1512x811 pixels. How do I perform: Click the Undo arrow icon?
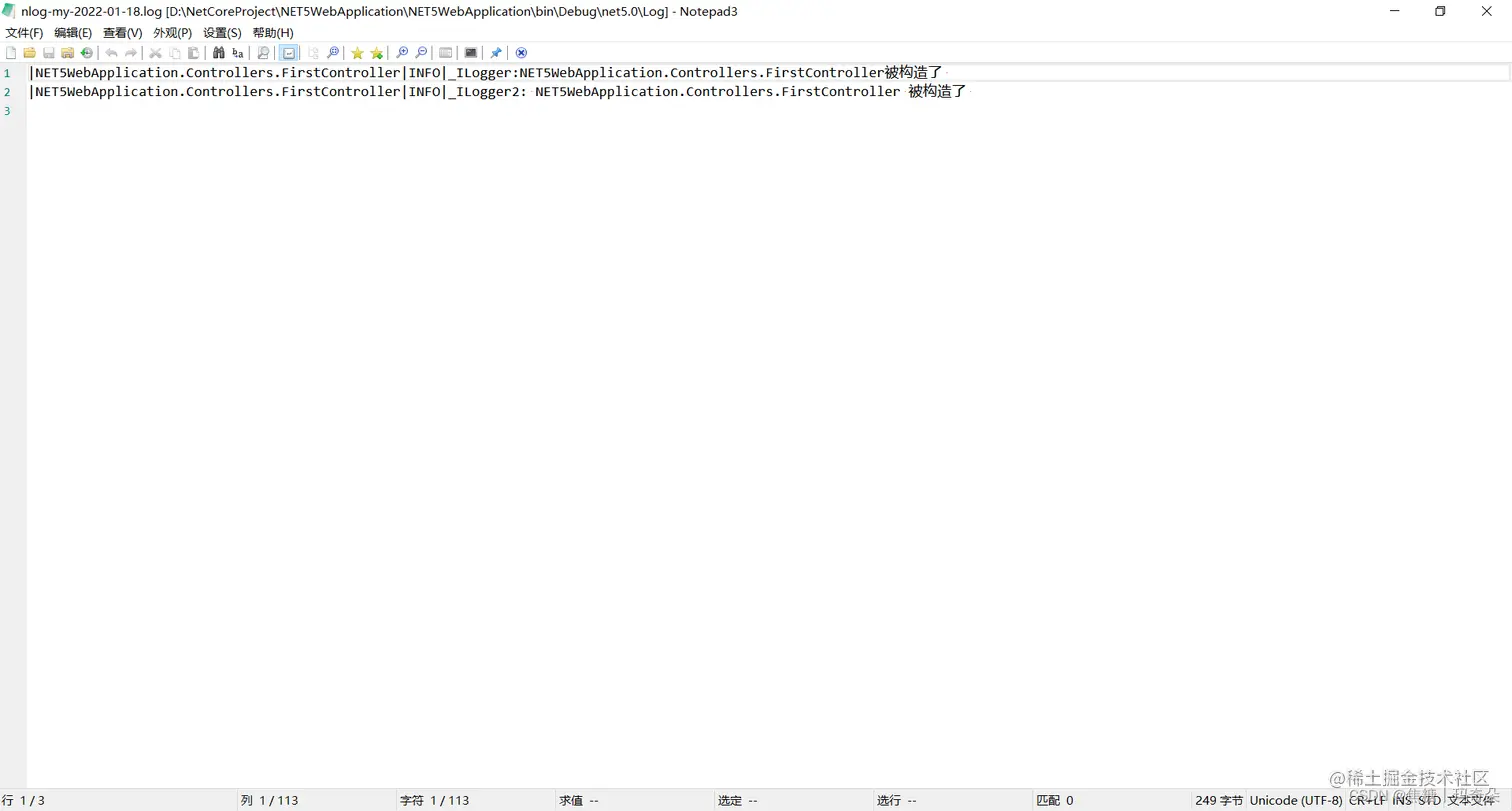[x=111, y=53]
